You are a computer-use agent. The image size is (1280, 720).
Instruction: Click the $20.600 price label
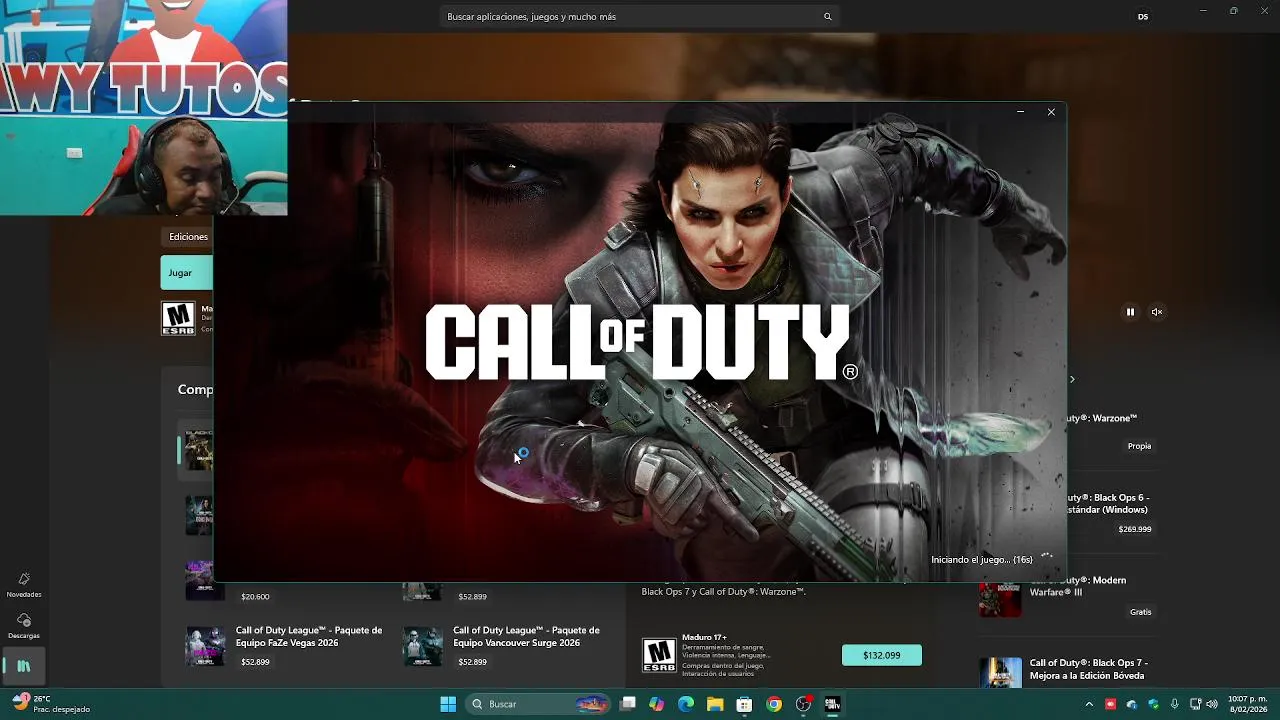255,597
